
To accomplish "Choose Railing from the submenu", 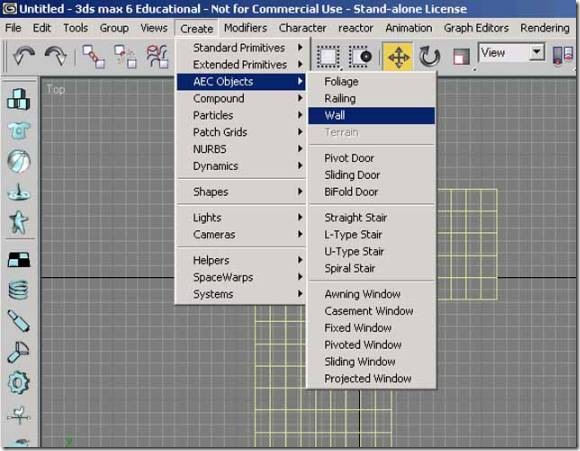I will pos(372,98).
